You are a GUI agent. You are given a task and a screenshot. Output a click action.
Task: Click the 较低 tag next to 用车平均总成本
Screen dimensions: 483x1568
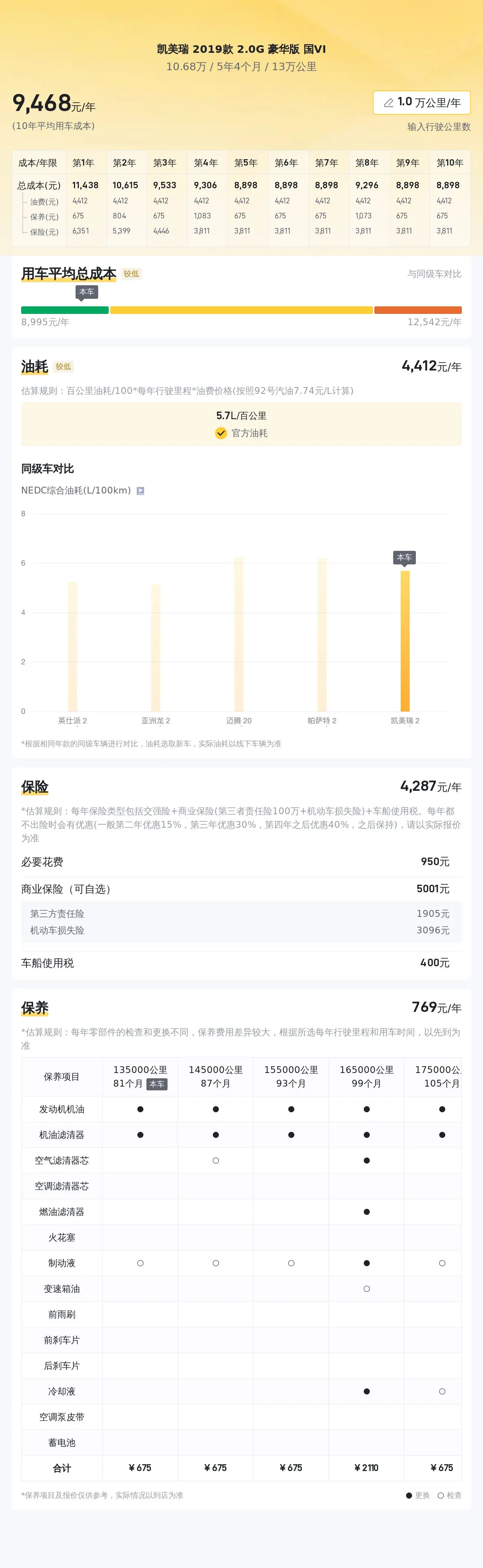pos(131,274)
